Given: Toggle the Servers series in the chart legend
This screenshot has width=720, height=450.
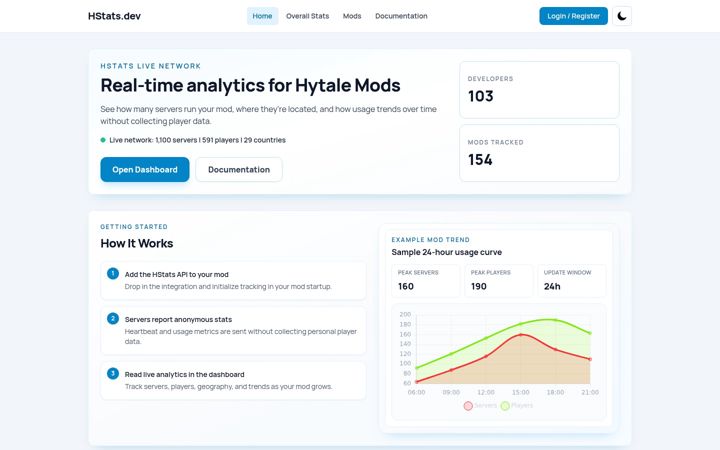Looking at the screenshot, I should (480, 405).
